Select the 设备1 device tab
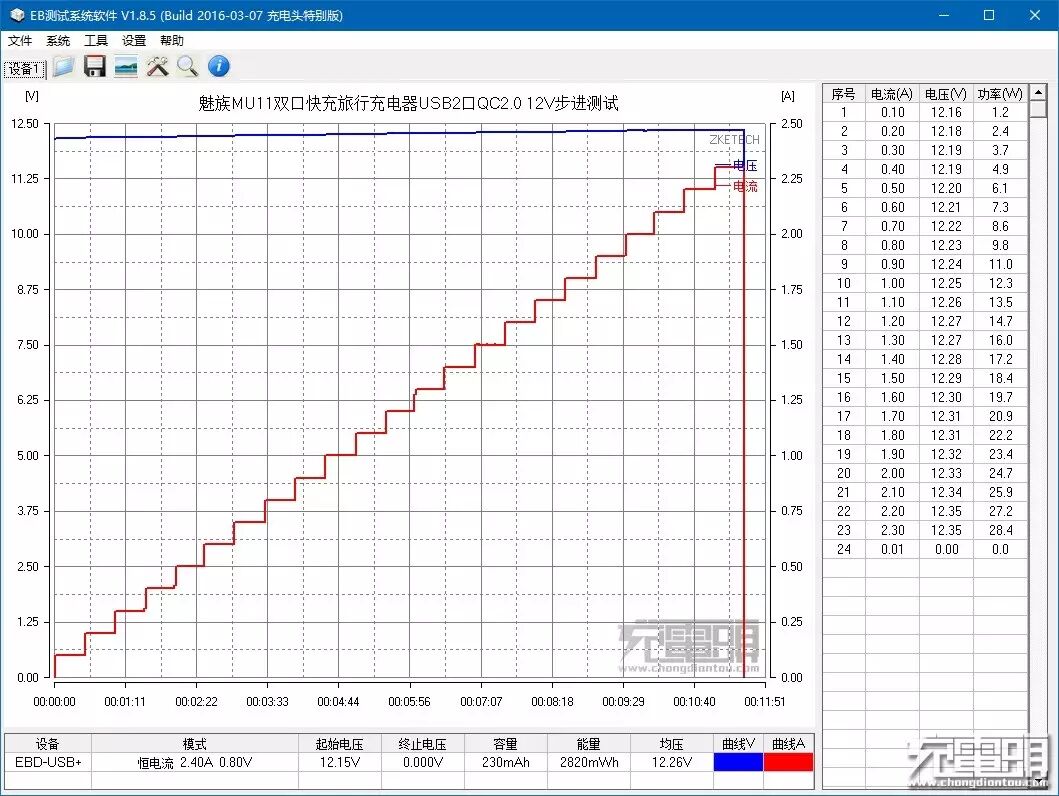The image size is (1059, 796). pyautogui.click(x=24, y=69)
